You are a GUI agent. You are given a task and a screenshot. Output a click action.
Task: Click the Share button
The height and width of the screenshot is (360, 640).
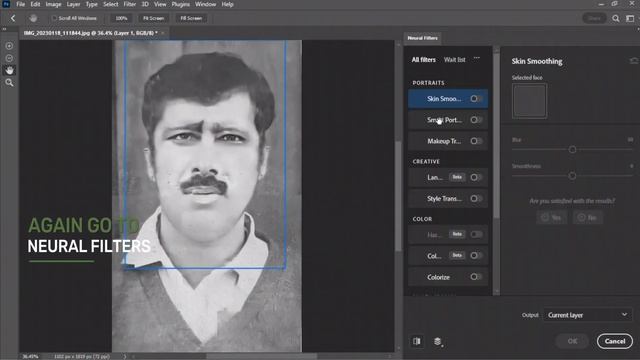tap(594, 18)
